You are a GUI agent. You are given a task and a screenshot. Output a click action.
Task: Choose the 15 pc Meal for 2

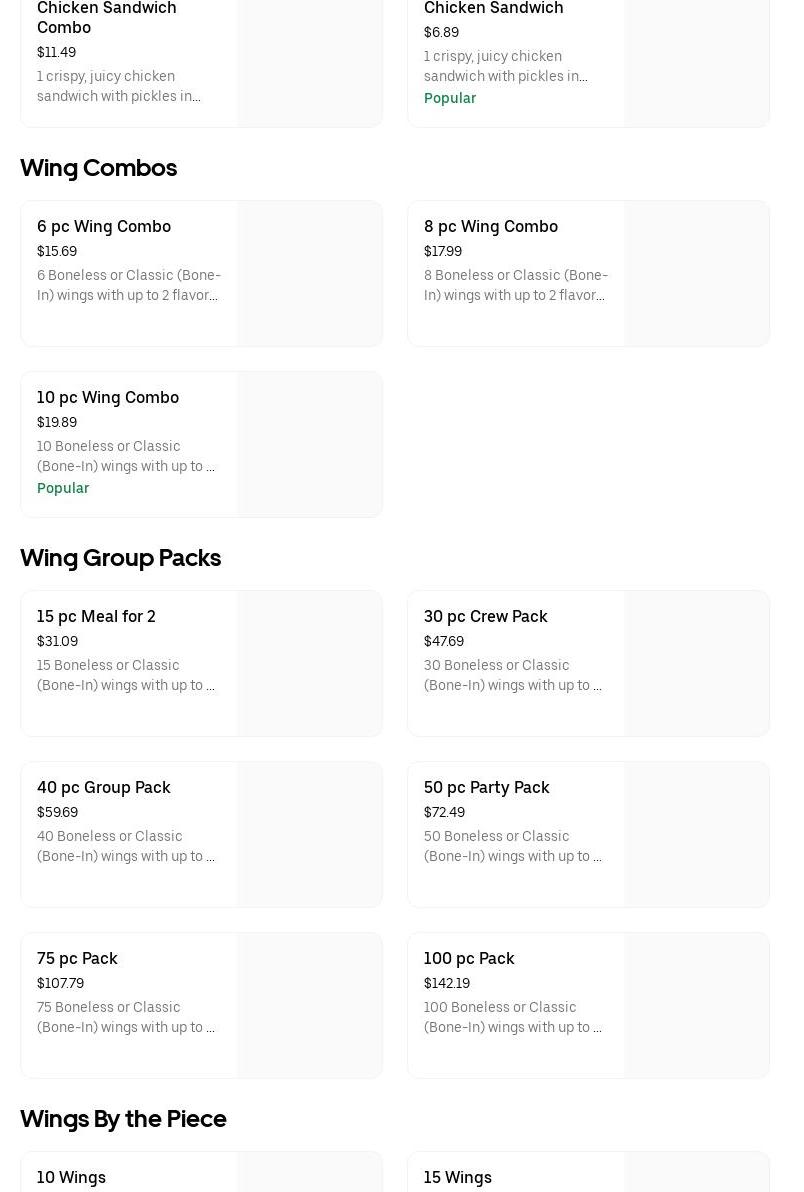click(x=96, y=617)
